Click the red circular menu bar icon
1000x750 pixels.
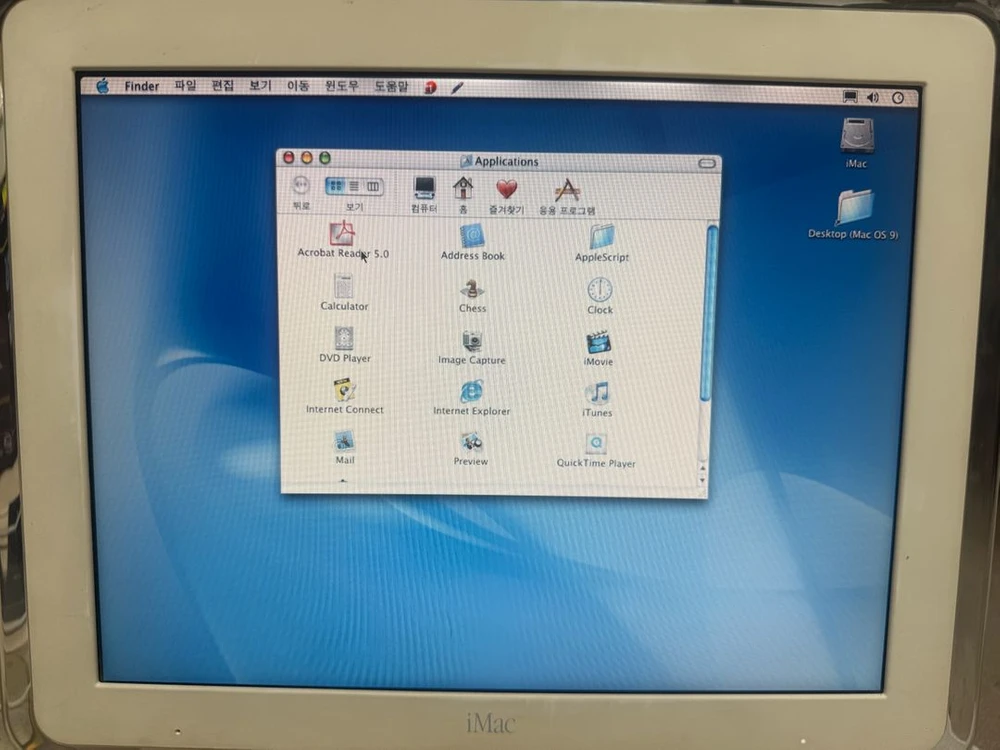point(430,87)
